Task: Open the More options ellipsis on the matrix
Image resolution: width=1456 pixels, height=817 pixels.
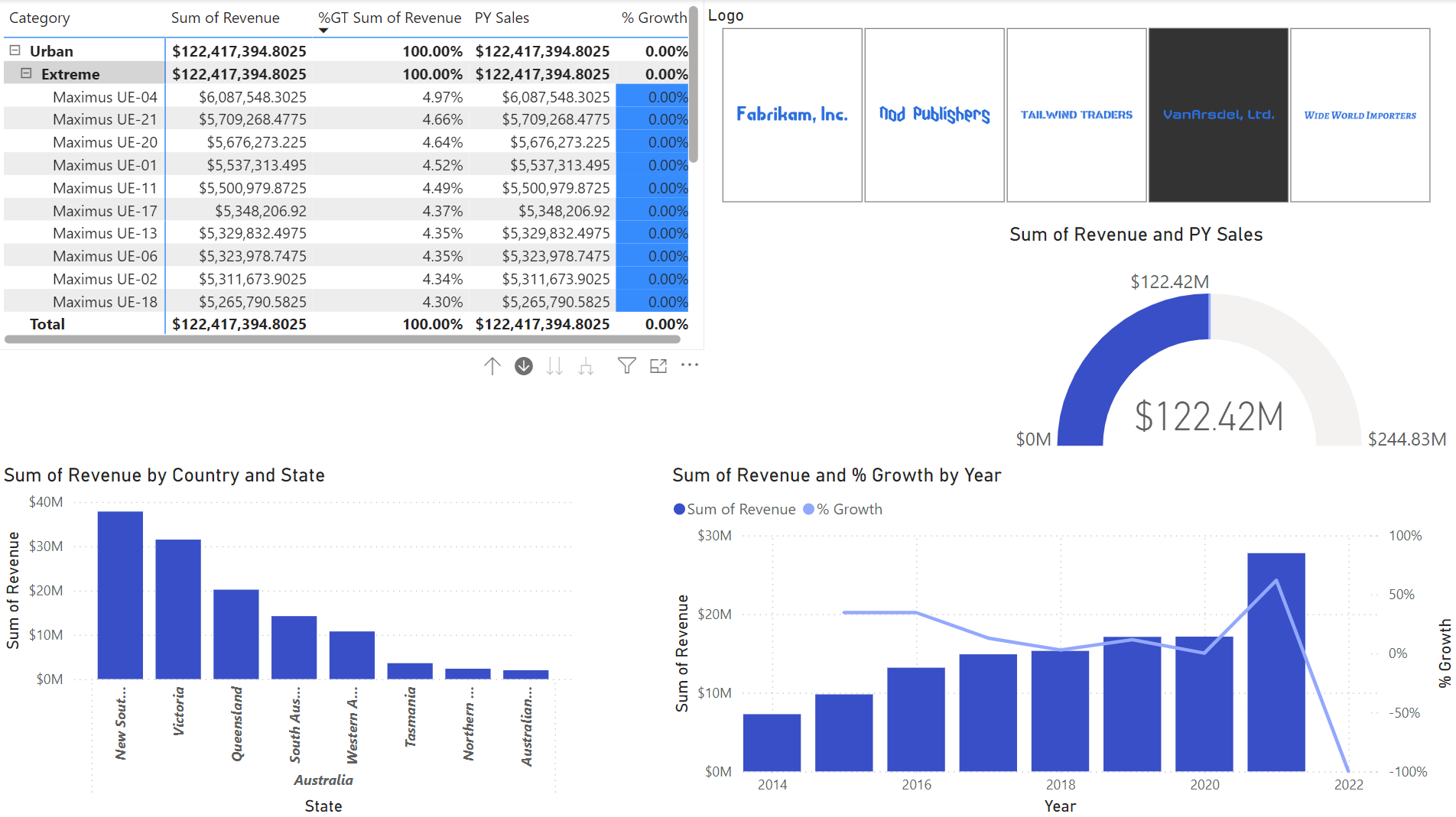Action: pos(689,365)
